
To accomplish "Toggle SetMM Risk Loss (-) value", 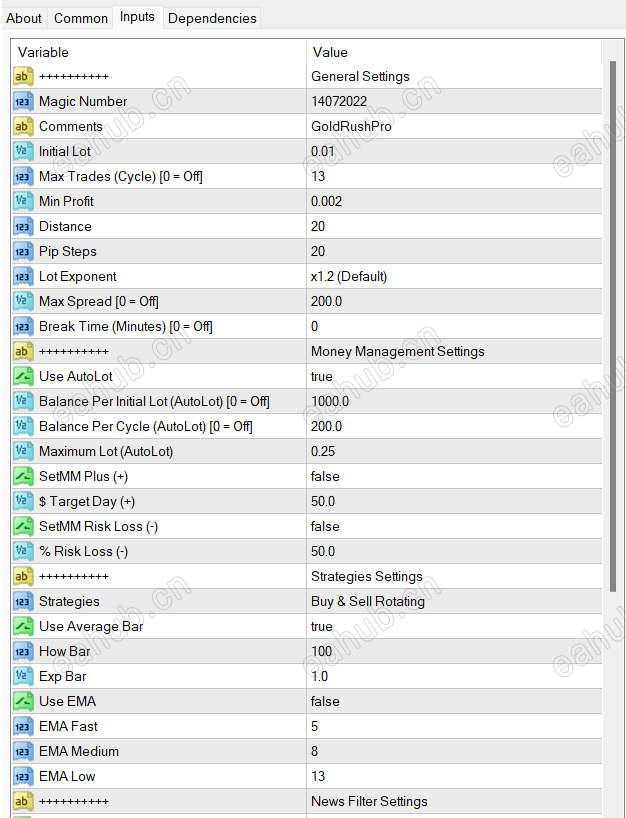I will 325,526.
